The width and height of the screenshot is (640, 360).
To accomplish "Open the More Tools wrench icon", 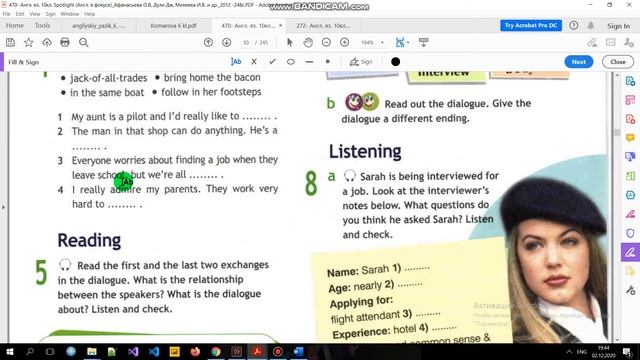I will click(x=630, y=290).
